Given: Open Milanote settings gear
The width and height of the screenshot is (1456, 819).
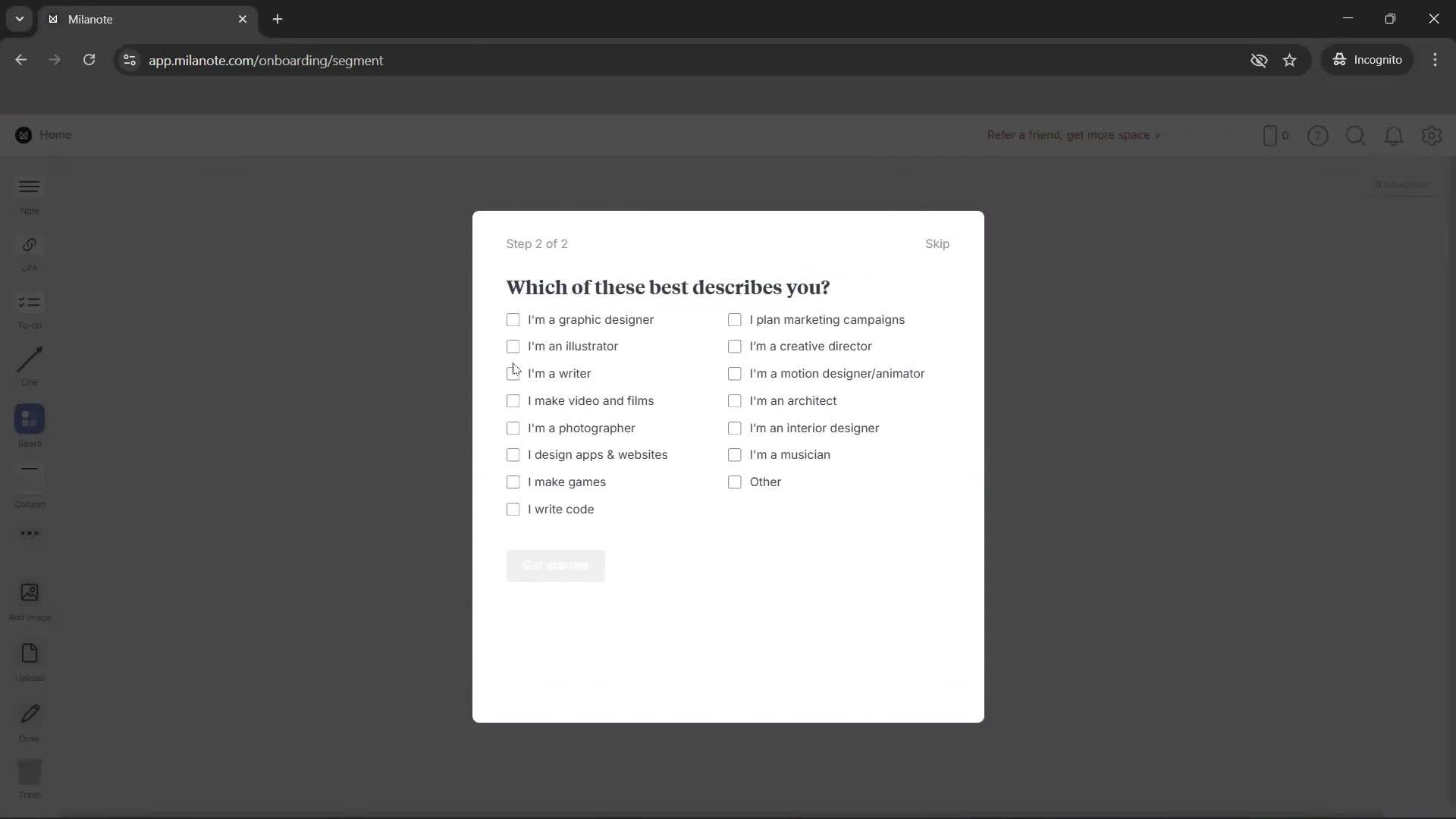Looking at the screenshot, I should pos(1432,136).
